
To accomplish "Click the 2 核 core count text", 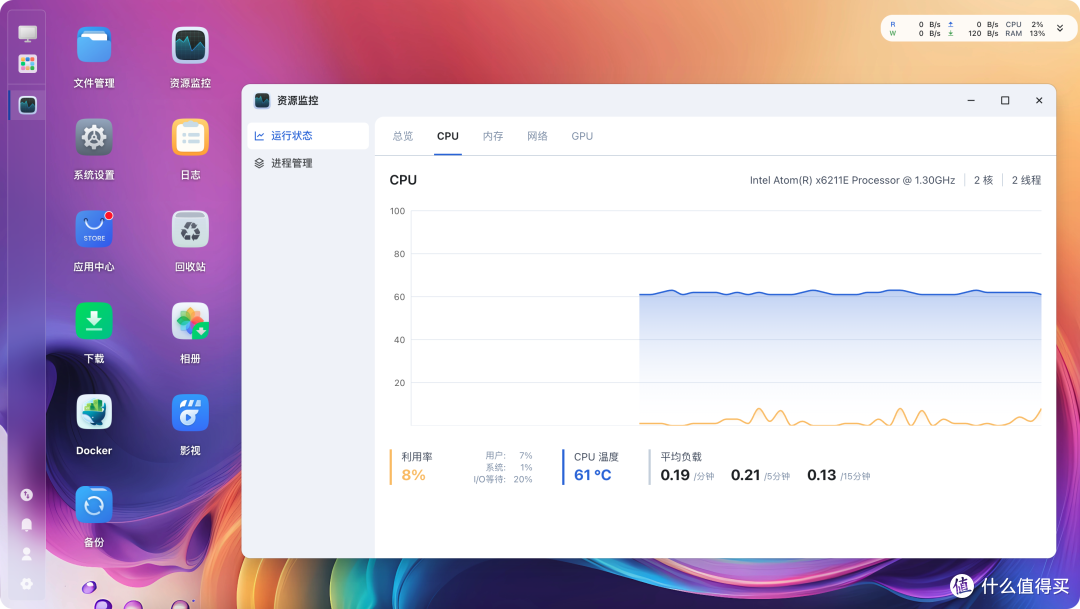I will pos(983,180).
